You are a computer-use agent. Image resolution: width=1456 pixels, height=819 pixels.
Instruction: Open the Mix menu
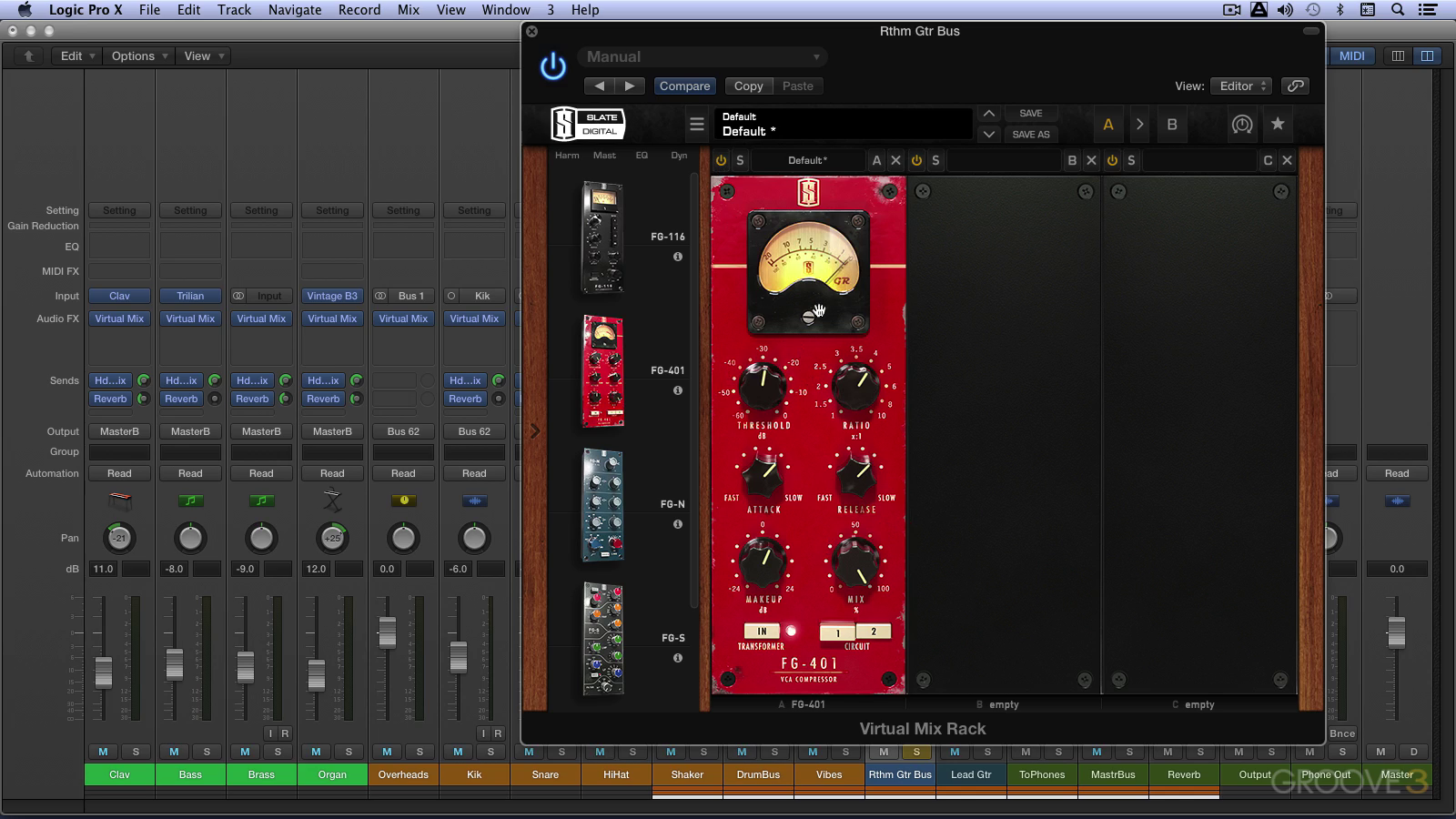click(409, 9)
